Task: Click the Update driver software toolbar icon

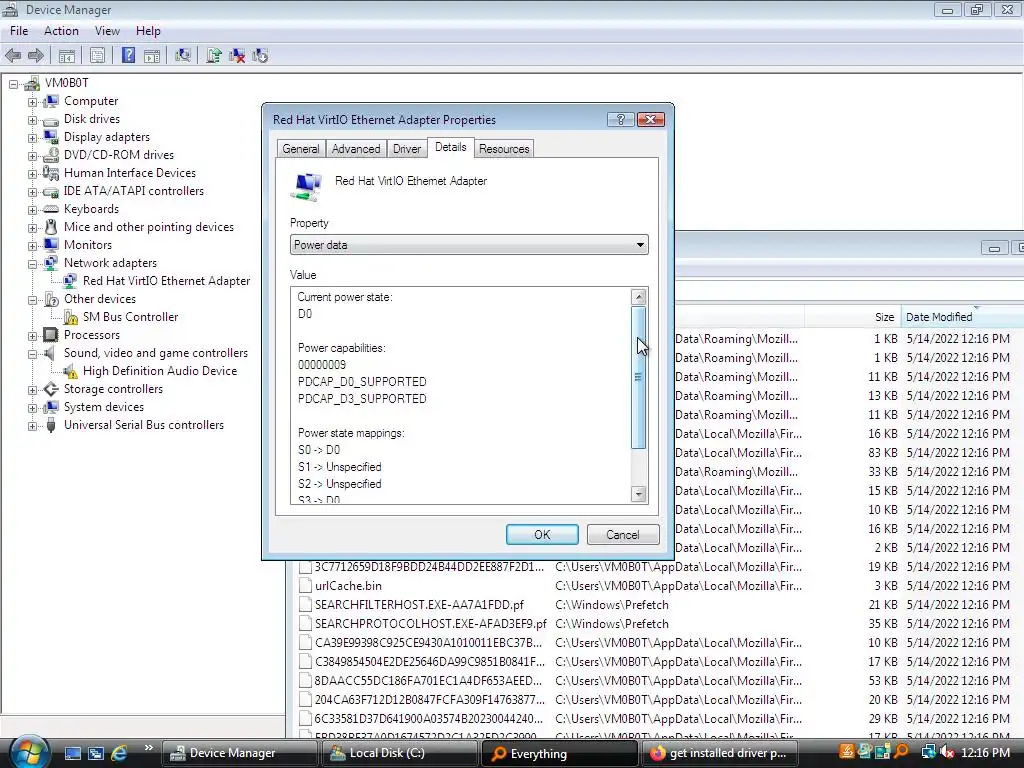Action: [x=214, y=56]
